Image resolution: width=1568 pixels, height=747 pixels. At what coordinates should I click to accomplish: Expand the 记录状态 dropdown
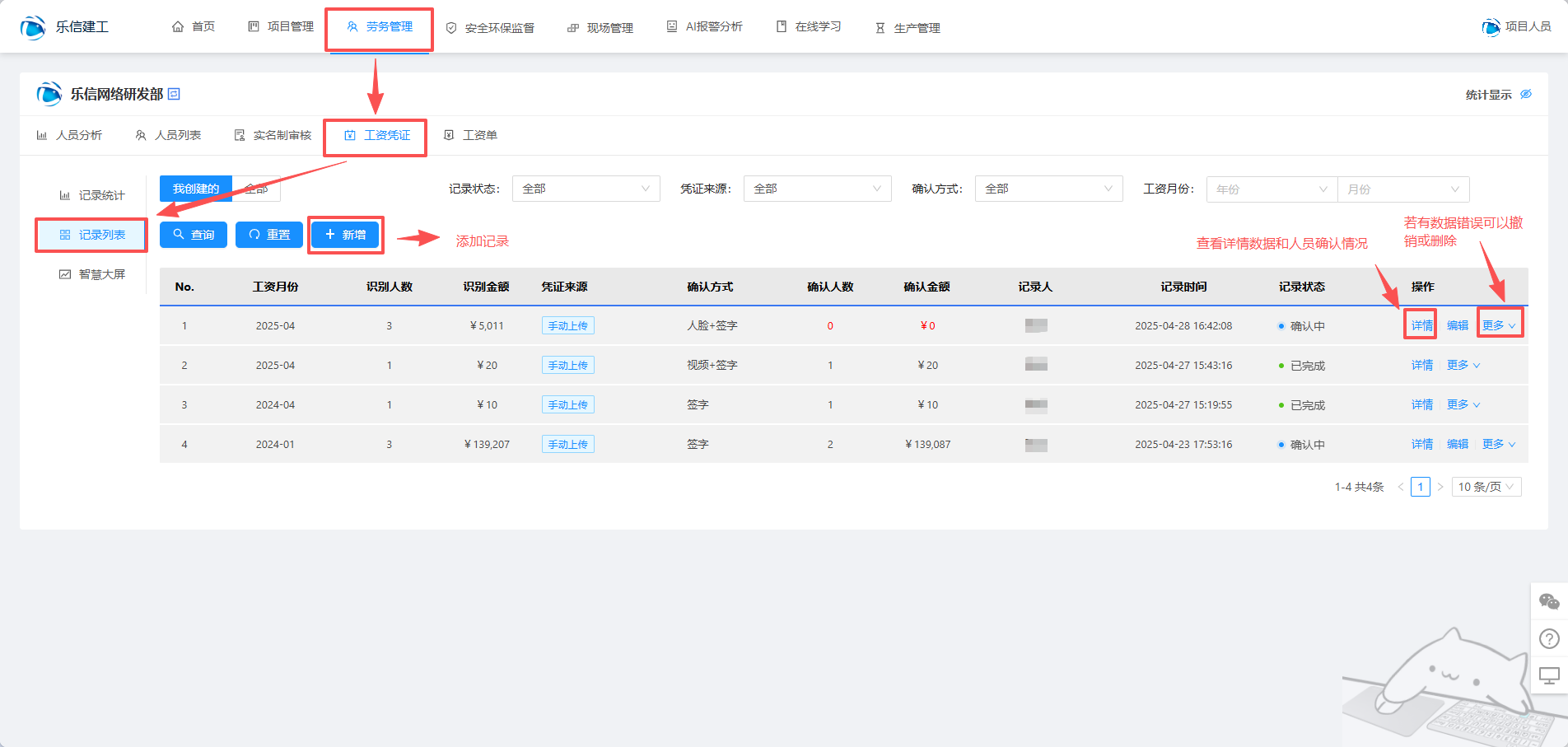click(586, 189)
